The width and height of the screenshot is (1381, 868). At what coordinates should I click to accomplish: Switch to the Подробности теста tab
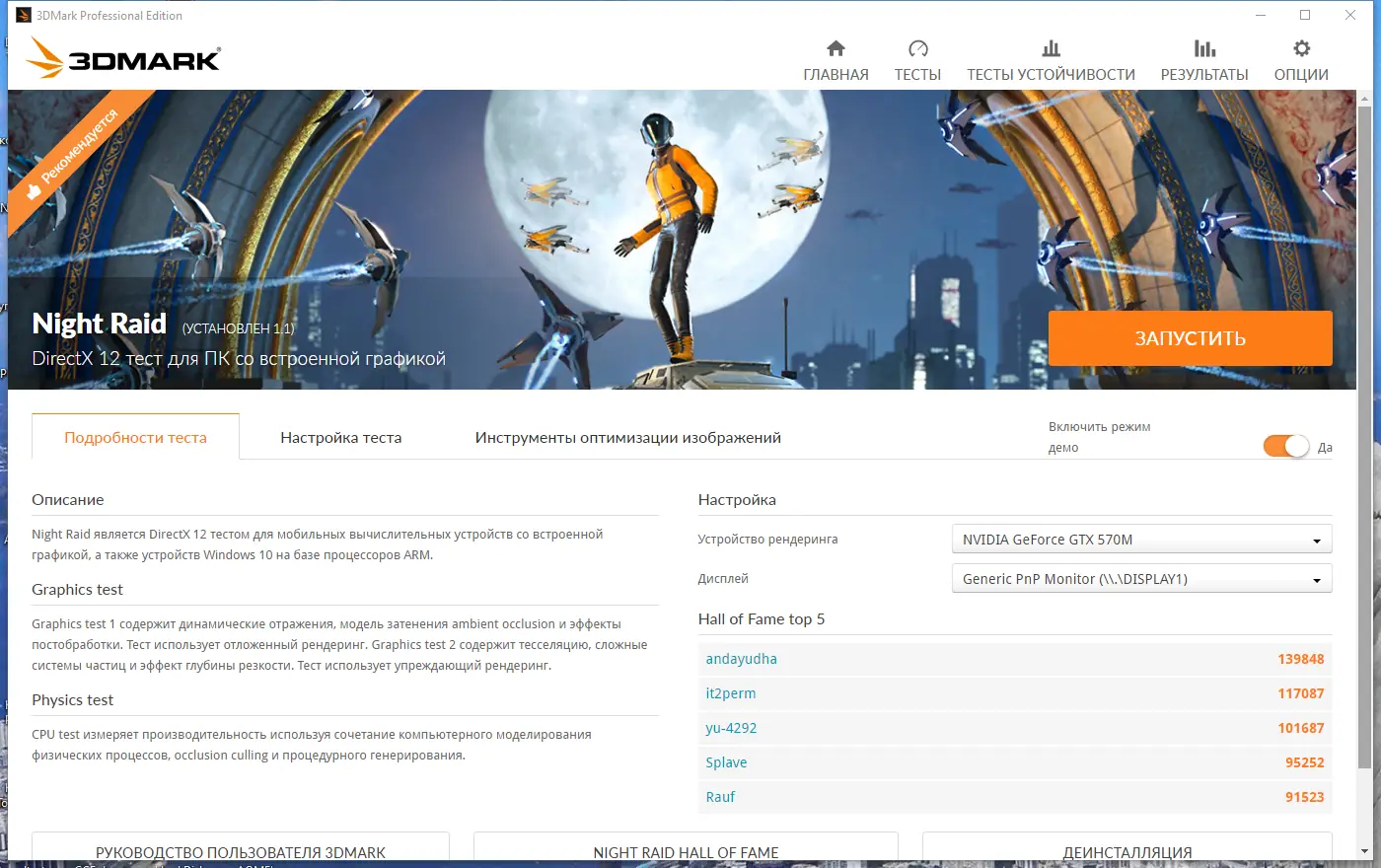coord(136,437)
